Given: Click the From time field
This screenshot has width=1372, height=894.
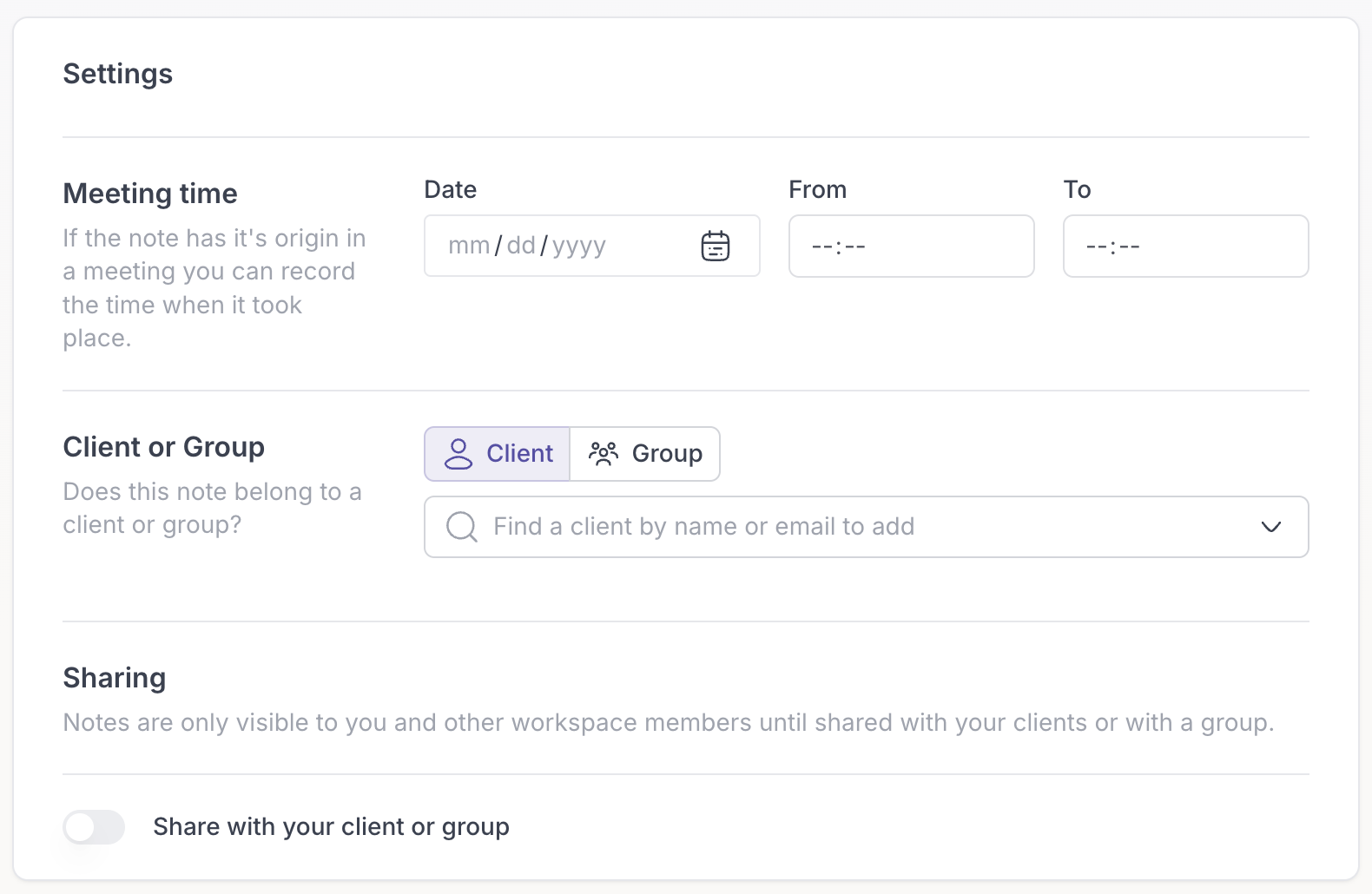Looking at the screenshot, I should point(911,247).
